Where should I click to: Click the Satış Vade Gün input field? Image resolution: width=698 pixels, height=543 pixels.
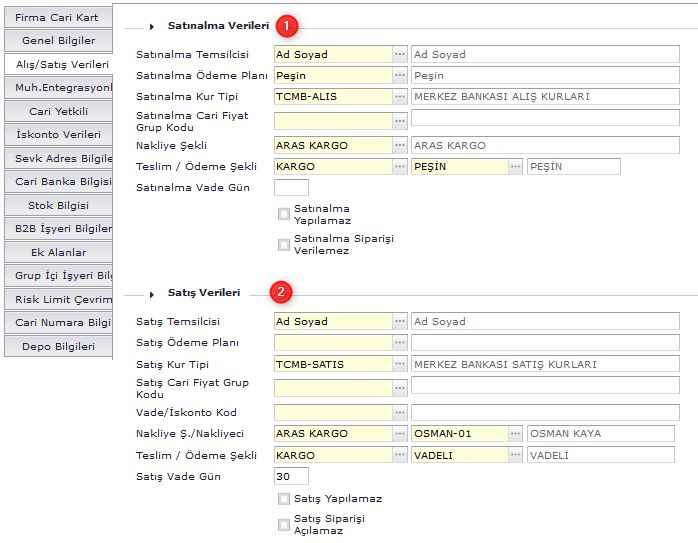point(291,476)
